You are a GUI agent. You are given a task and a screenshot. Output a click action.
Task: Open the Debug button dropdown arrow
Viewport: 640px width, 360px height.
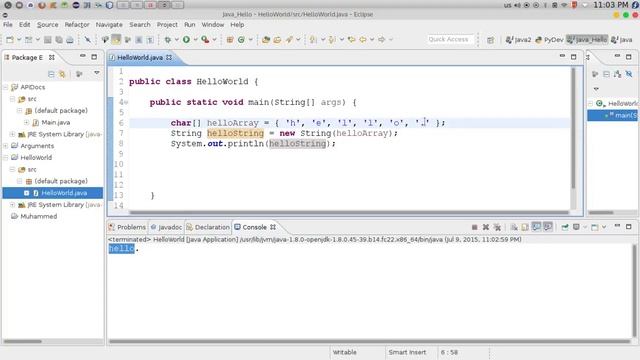(x=176, y=40)
